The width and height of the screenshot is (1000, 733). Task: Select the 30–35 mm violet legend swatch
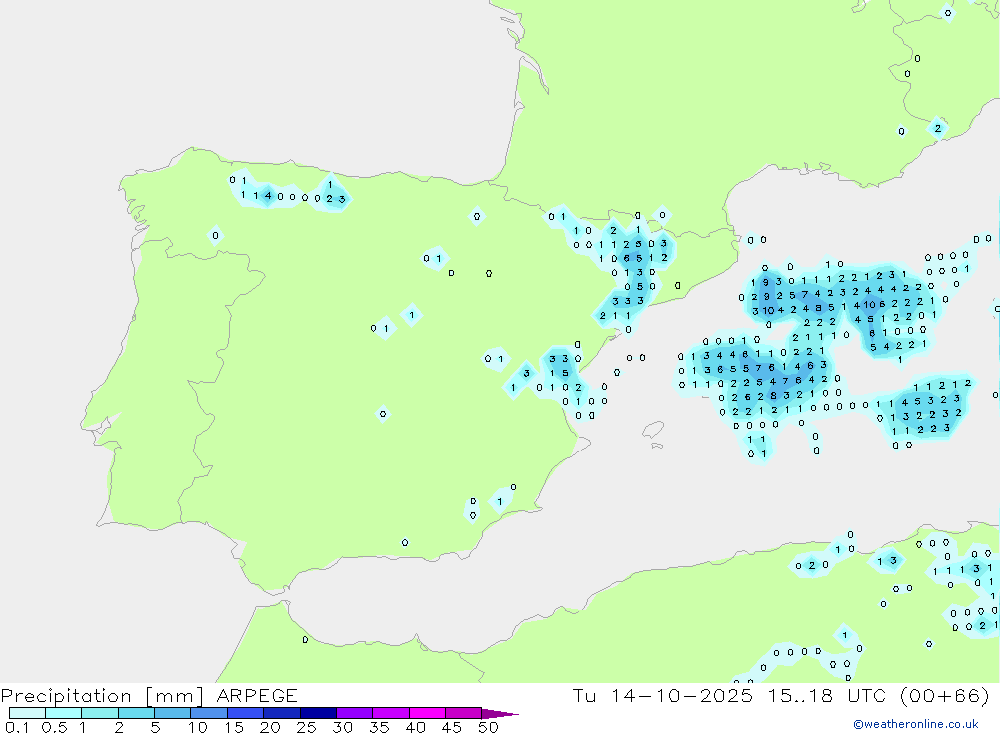[355, 713]
